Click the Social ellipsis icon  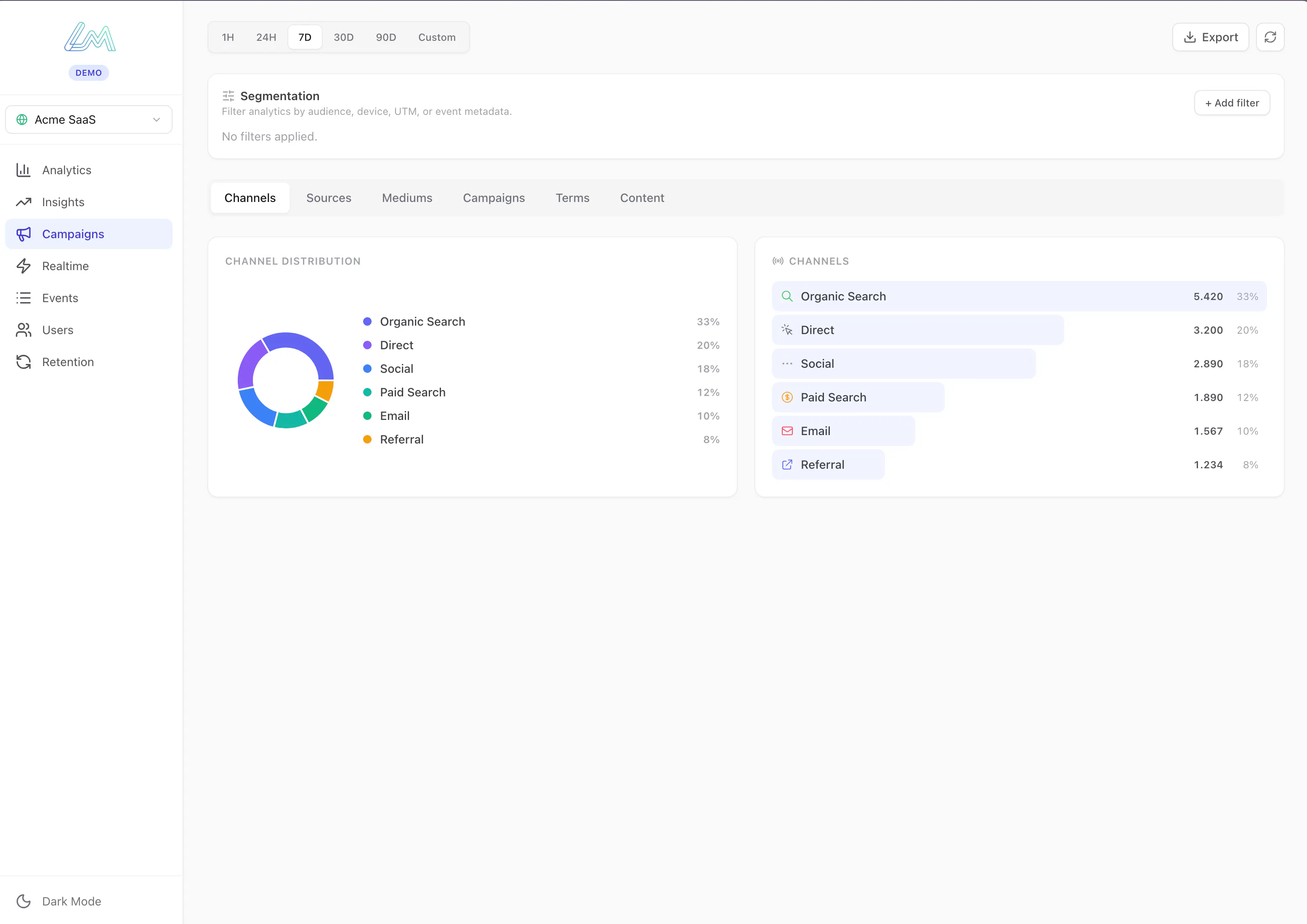[x=787, y=363]
